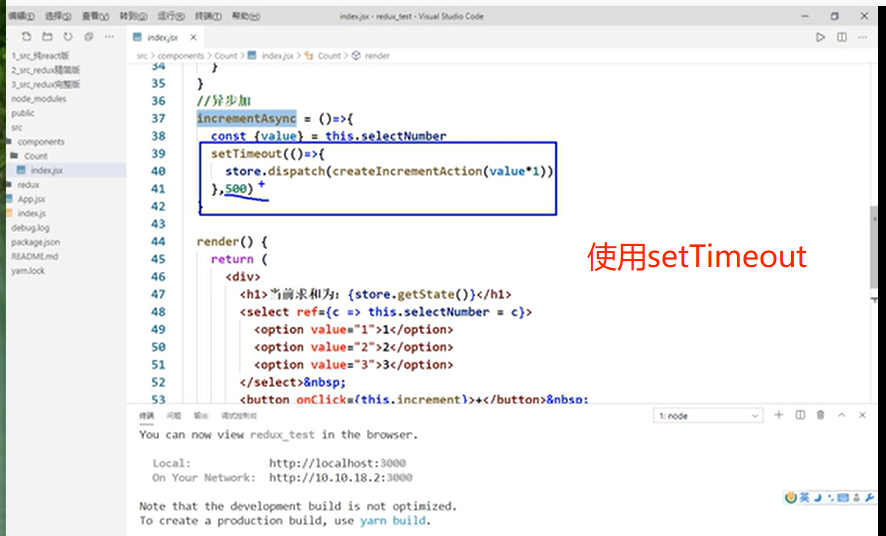This screenshot has height=536, width=886.
Task: Click the index.jsx file icon in breadcrumb
Action: point(252,55)
